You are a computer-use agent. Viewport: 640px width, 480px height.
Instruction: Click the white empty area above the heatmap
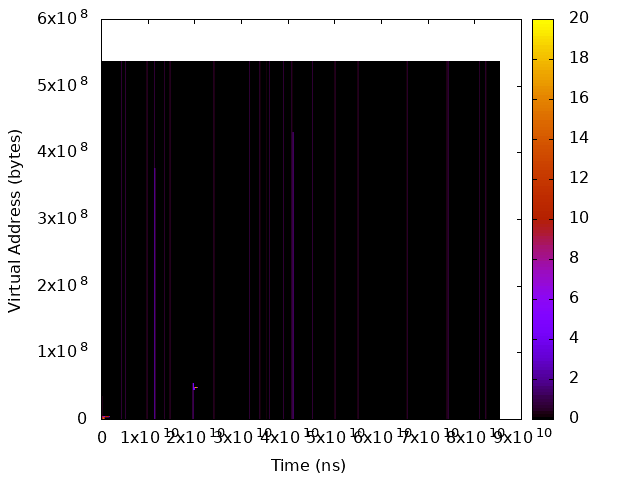[x=310, y=40]
